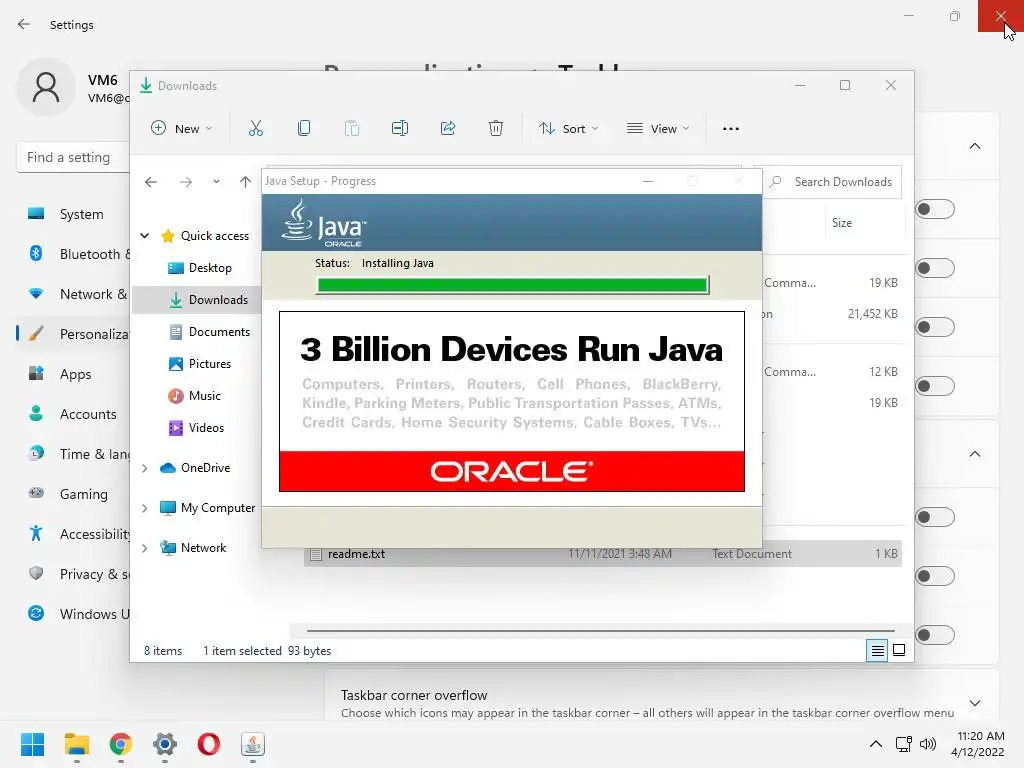This screenshot has height=768, width=1024.
Task: Open Bluetooth section in Settings sidebar
Action: (73, 254)
